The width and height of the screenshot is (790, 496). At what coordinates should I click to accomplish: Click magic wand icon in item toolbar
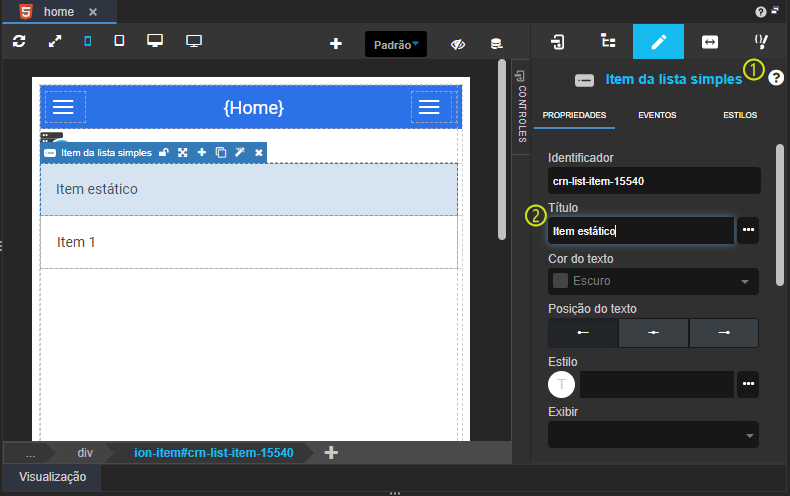(x=240, y=152)
